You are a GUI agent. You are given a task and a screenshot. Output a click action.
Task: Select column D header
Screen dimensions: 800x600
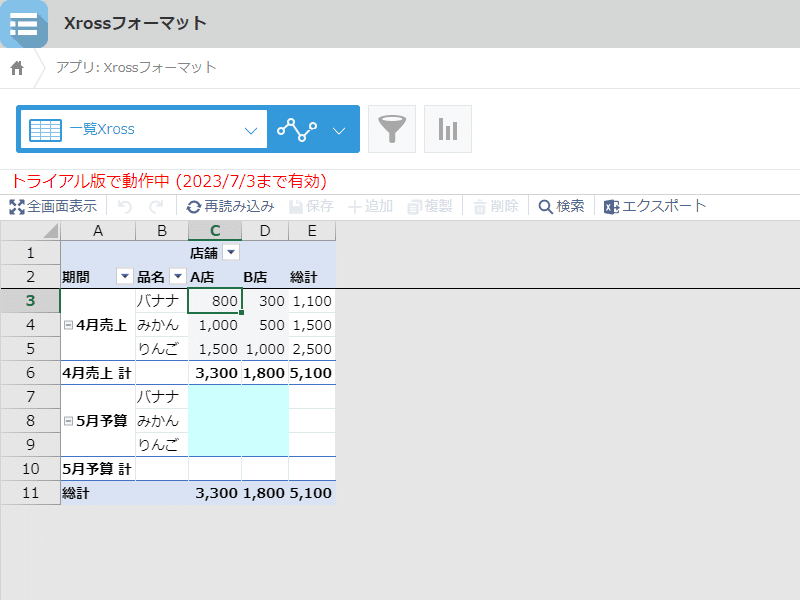coord(265,231)
